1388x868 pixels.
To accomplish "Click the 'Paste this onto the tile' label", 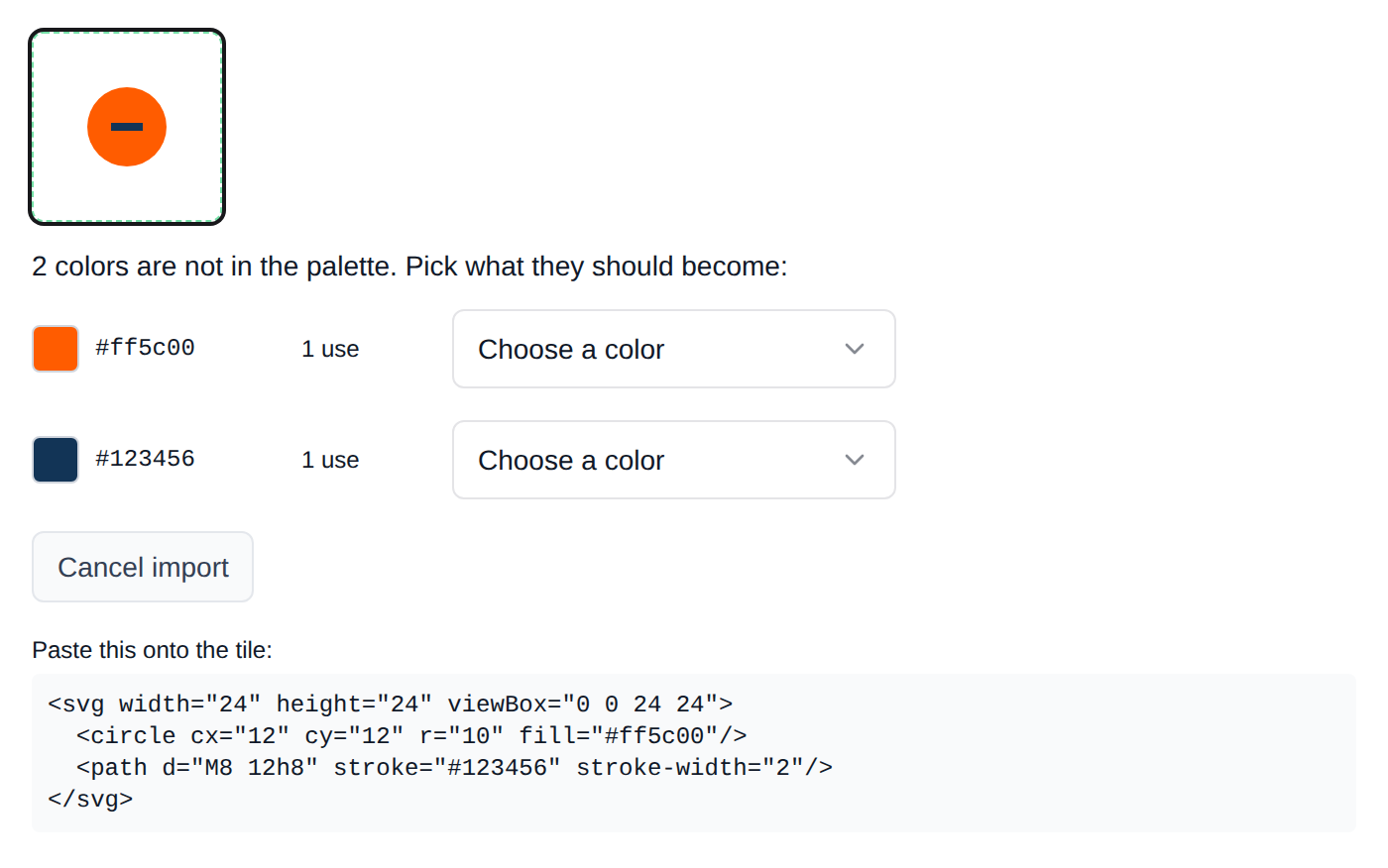I will click(x=152, y=650).
